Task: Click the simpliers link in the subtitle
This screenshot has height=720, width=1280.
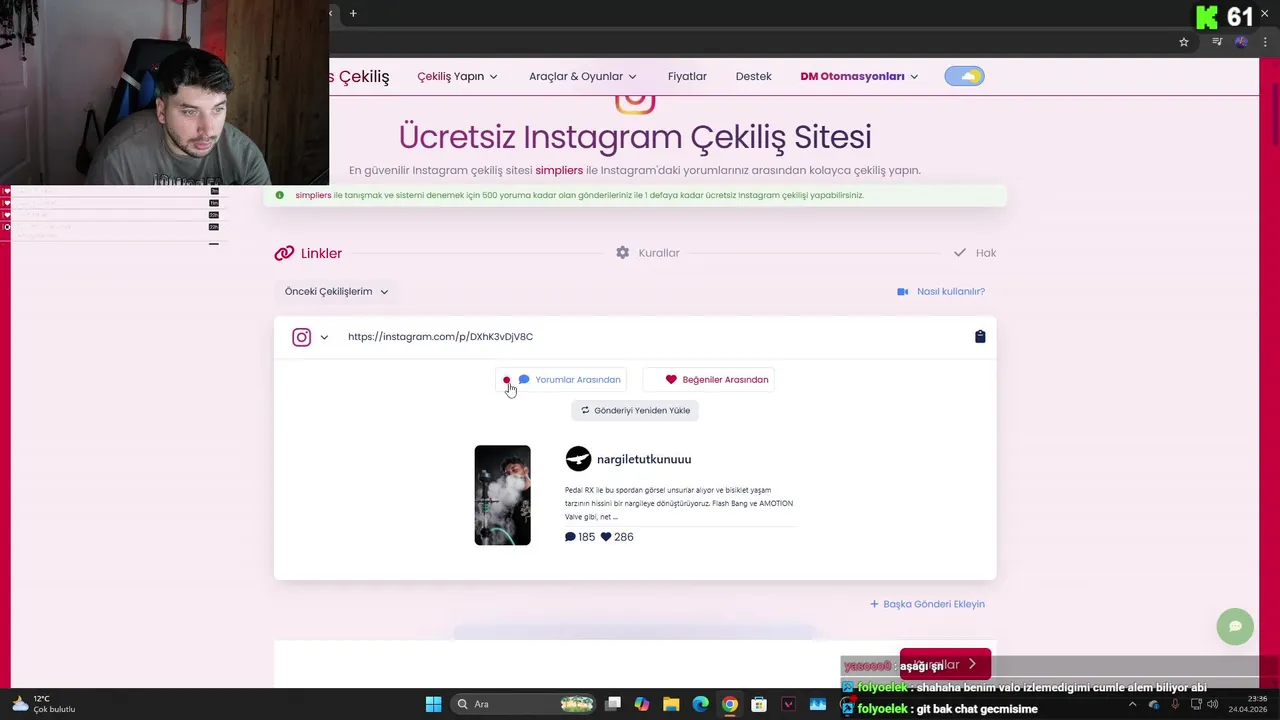Action: 559,170
